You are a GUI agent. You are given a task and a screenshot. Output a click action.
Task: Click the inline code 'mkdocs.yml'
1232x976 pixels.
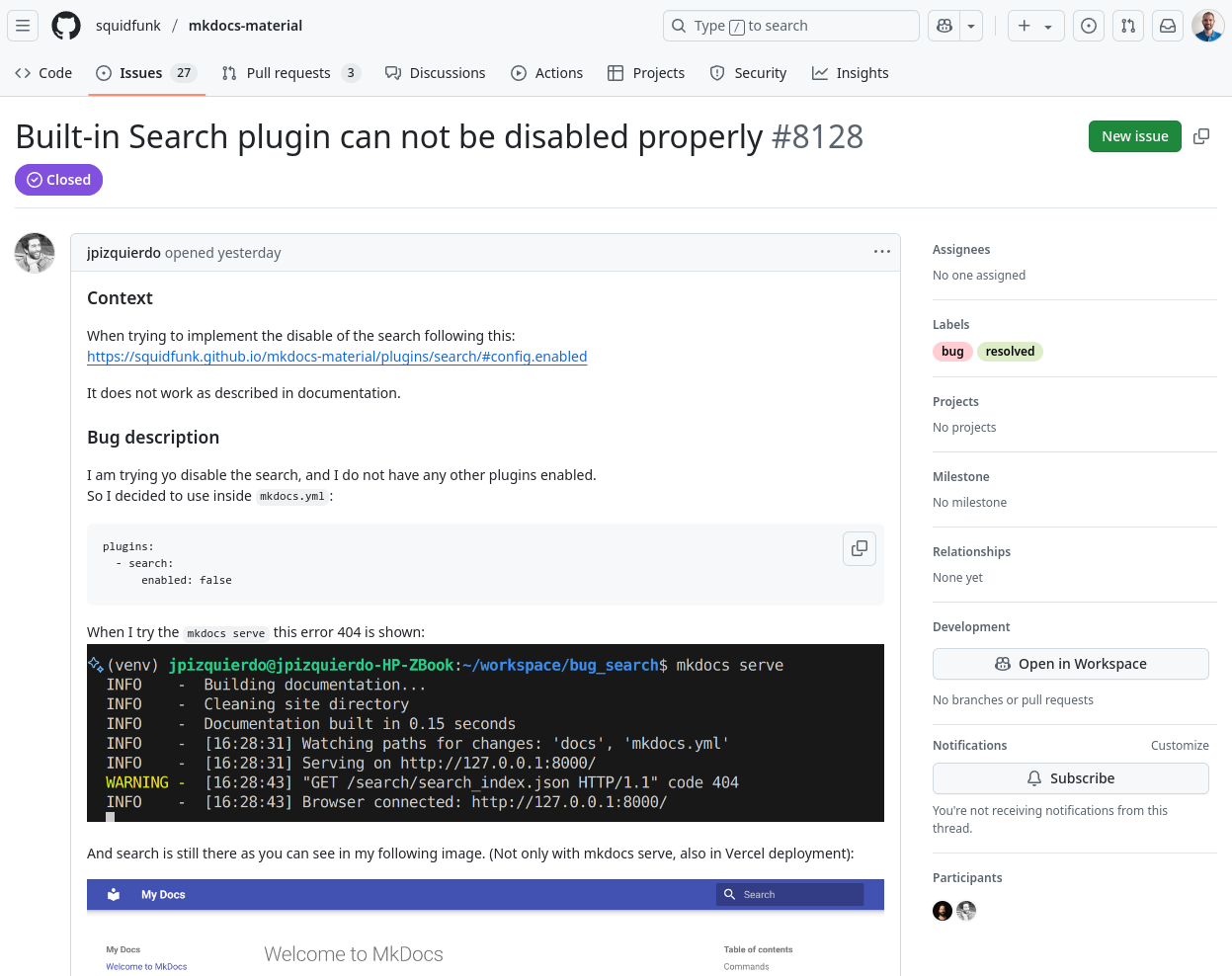coord(292,497)
